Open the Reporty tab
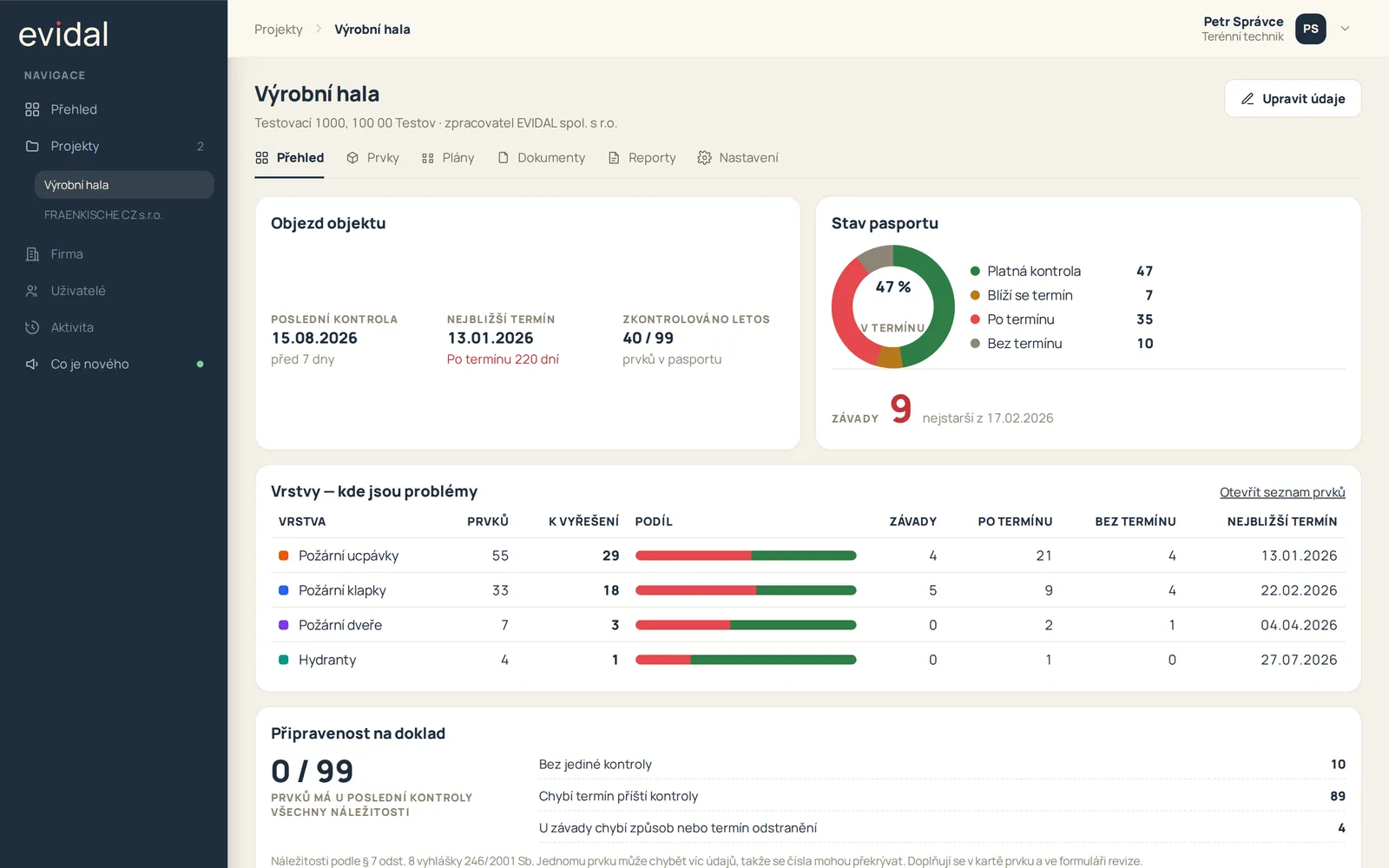 click(642, 158)
